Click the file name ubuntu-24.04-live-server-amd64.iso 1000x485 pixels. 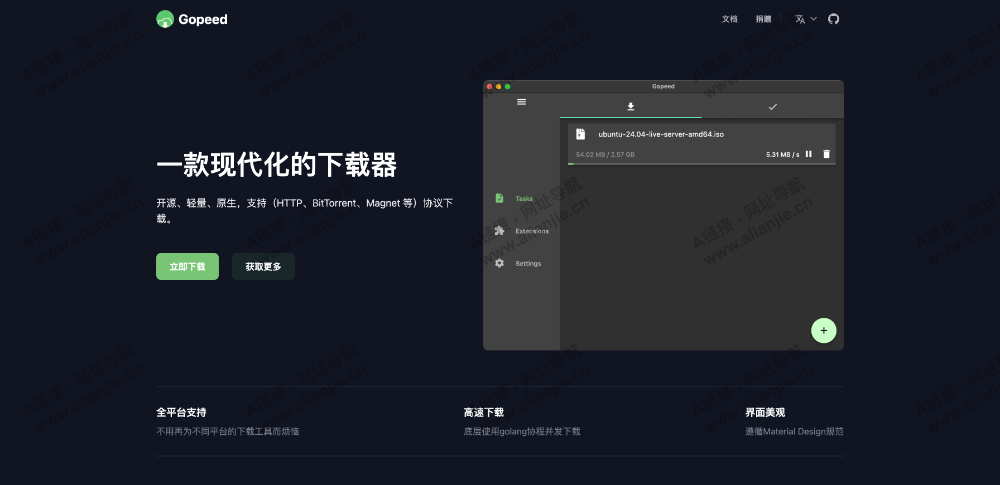click(x=661, y=134)
